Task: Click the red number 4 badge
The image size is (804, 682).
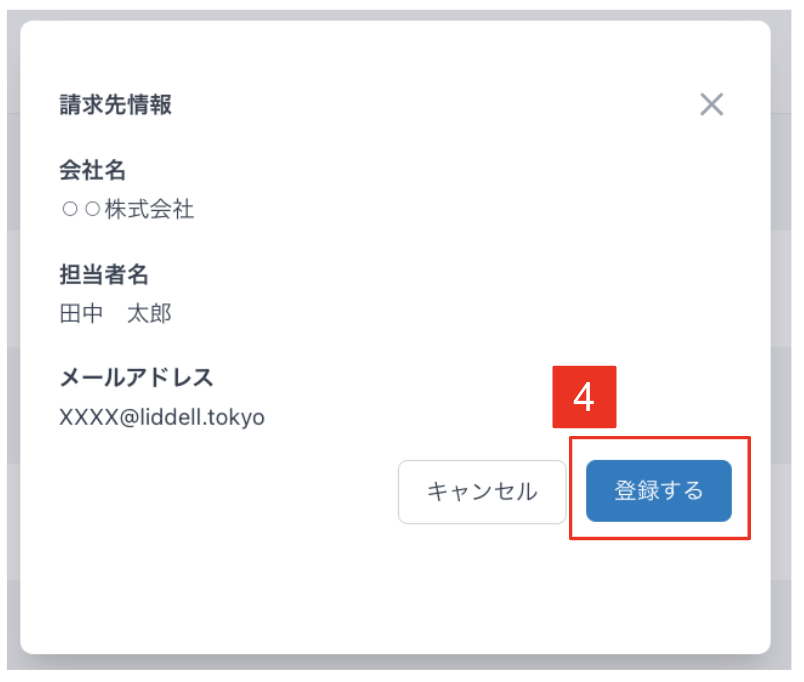Action: [x=584, y=397]
